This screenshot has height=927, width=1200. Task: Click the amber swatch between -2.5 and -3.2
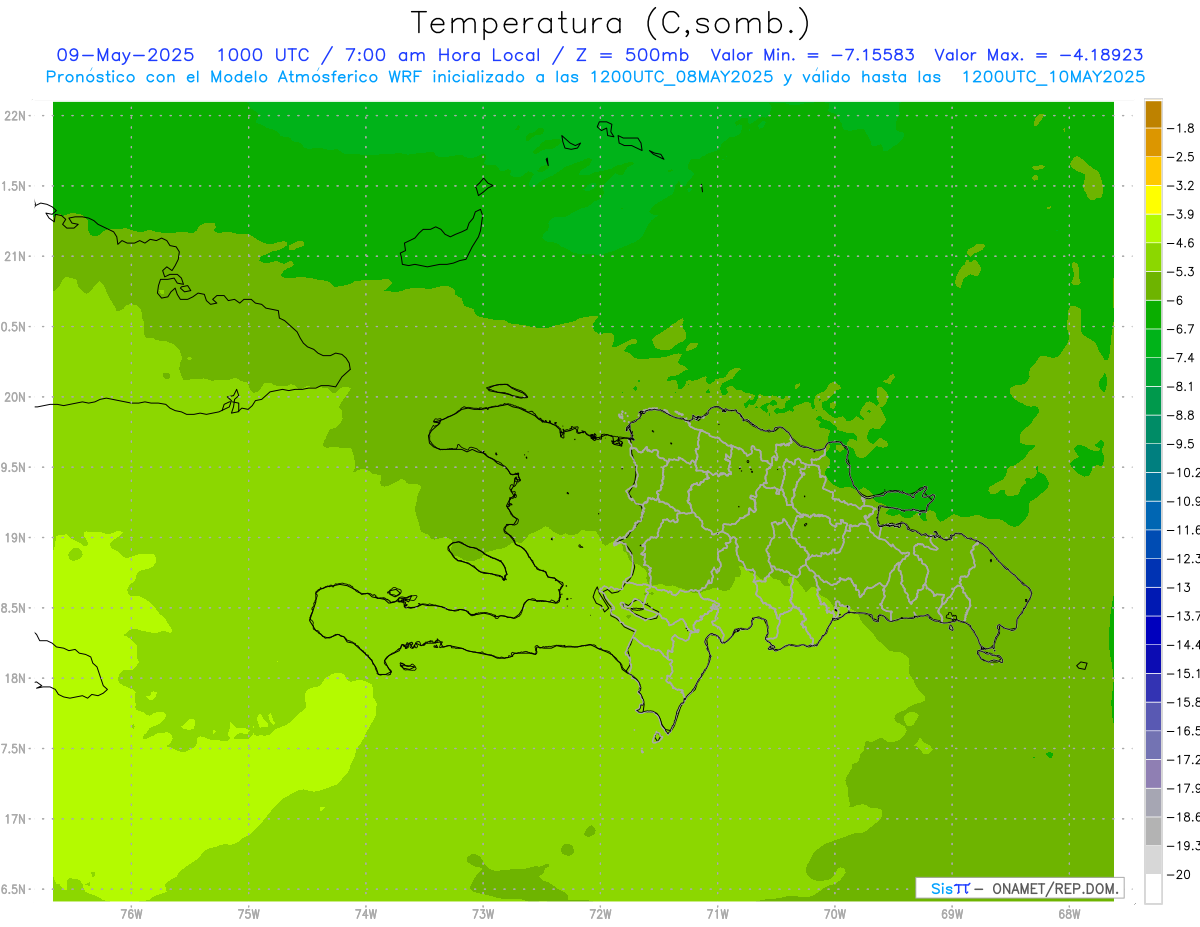pos(1153,170)
